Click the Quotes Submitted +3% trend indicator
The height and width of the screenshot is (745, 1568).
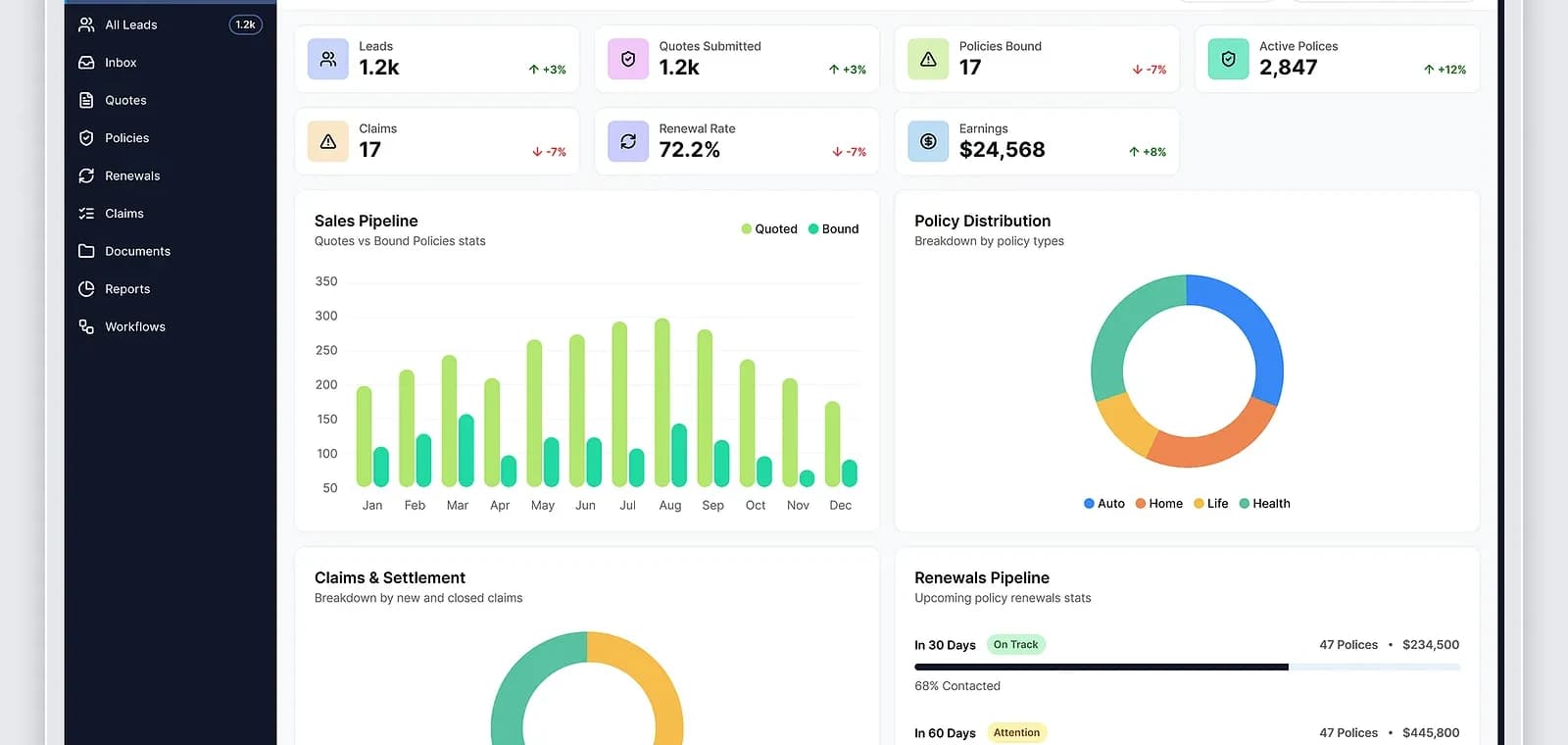coord(847,70)
